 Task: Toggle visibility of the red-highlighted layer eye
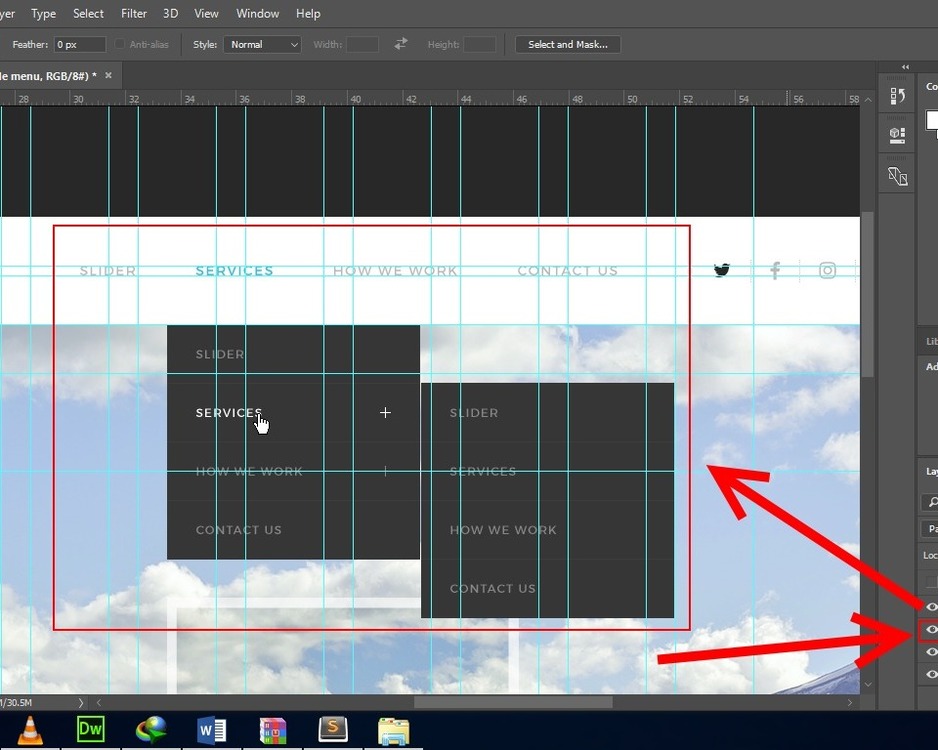tap(931, 630)
